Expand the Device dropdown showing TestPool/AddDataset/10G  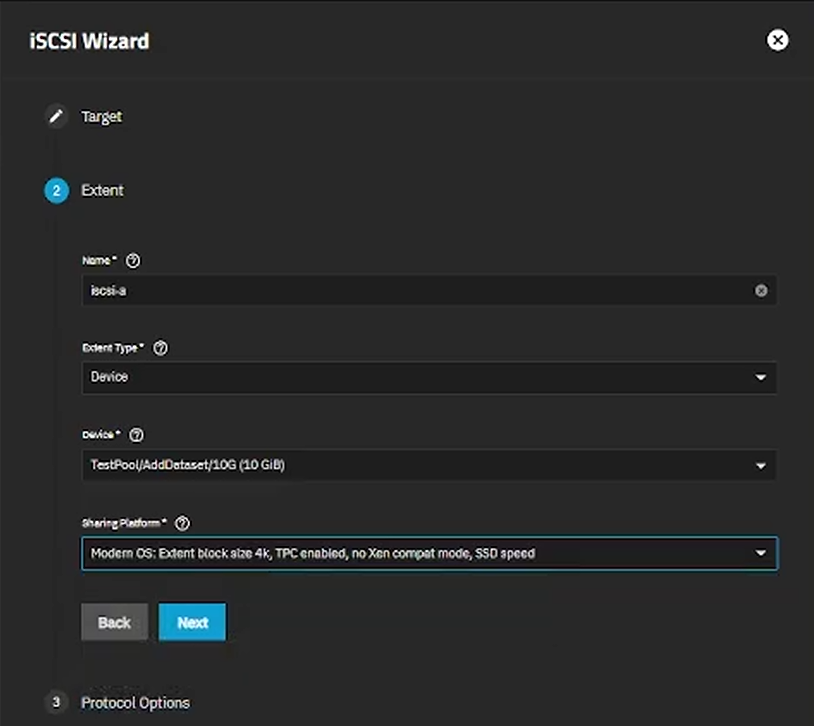[x=428, y=465]
